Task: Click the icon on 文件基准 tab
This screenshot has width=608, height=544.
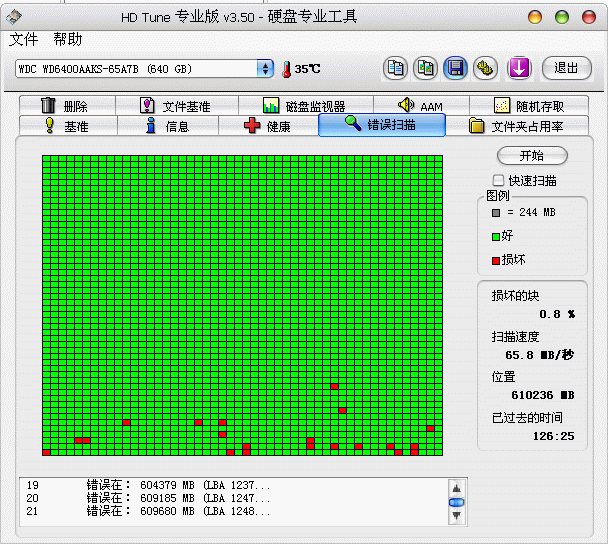Action: [x=147, y=105]
